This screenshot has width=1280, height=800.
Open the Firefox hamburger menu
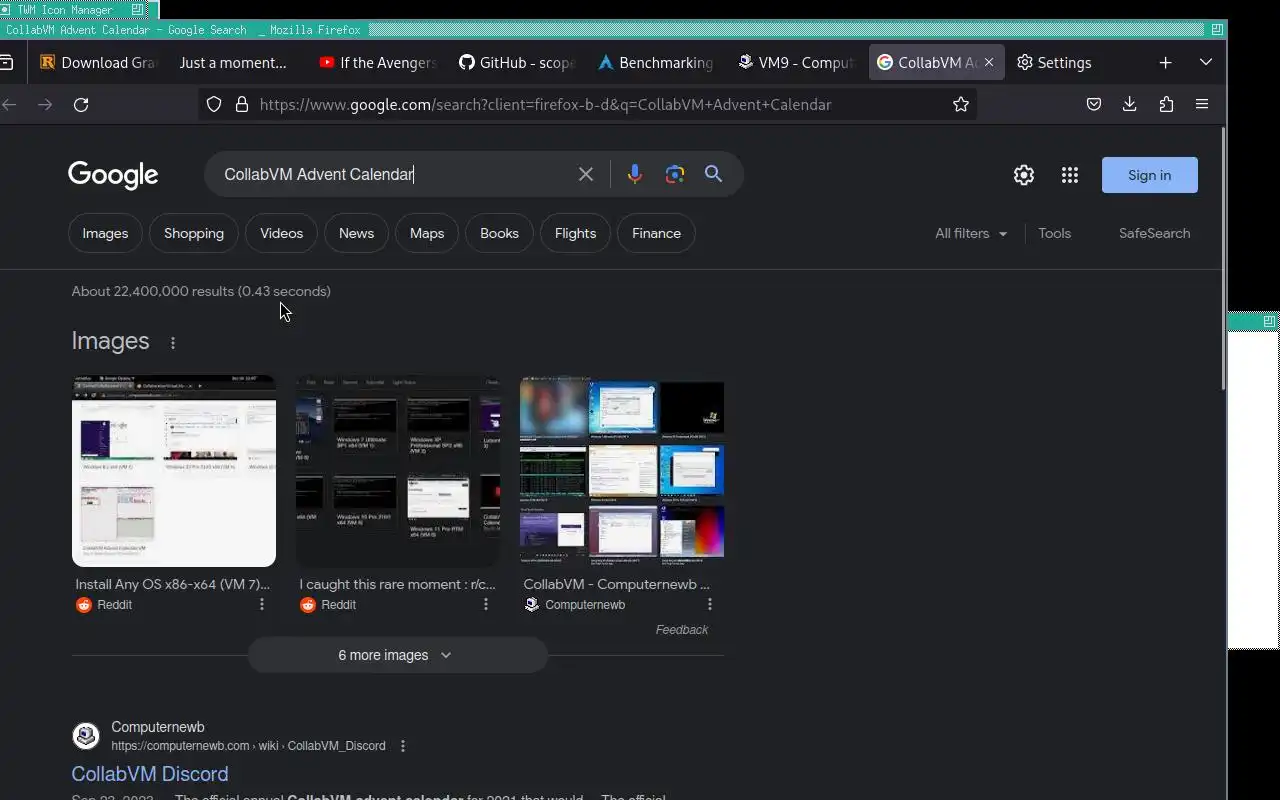click(1202, 104)
